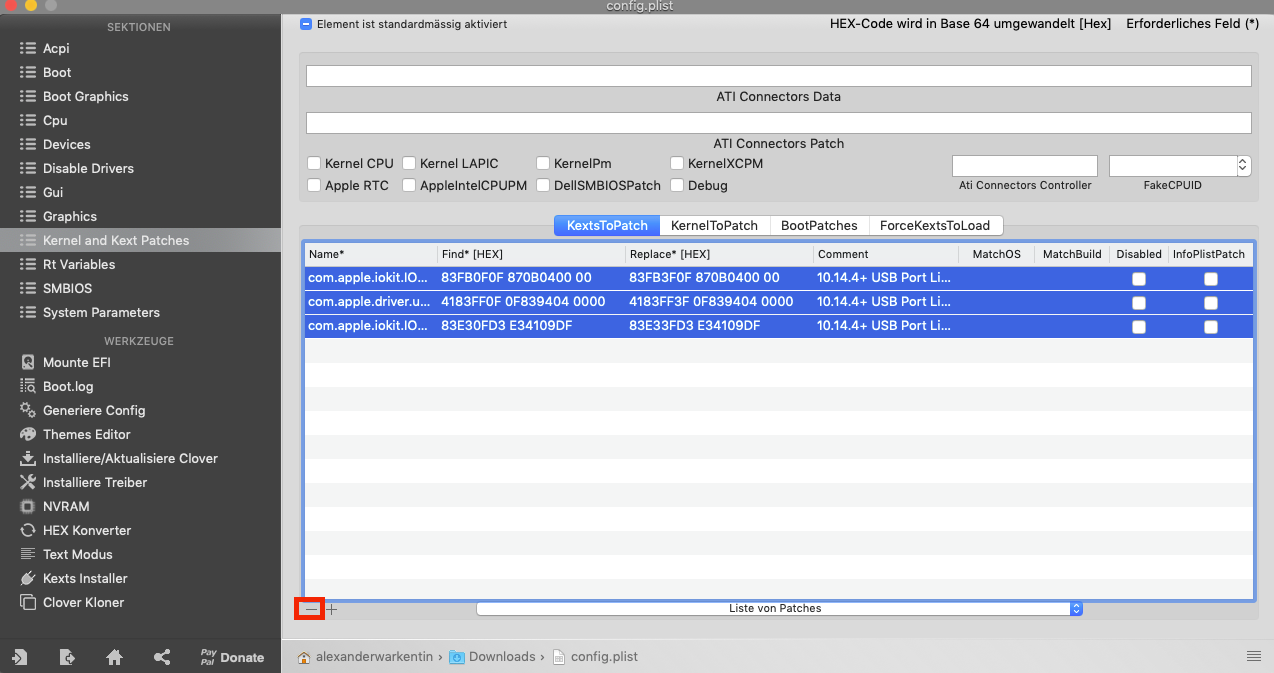
Task: Check the DellSMBIOSPatch option
Action: pyautogui.click(x=543, y=185)
